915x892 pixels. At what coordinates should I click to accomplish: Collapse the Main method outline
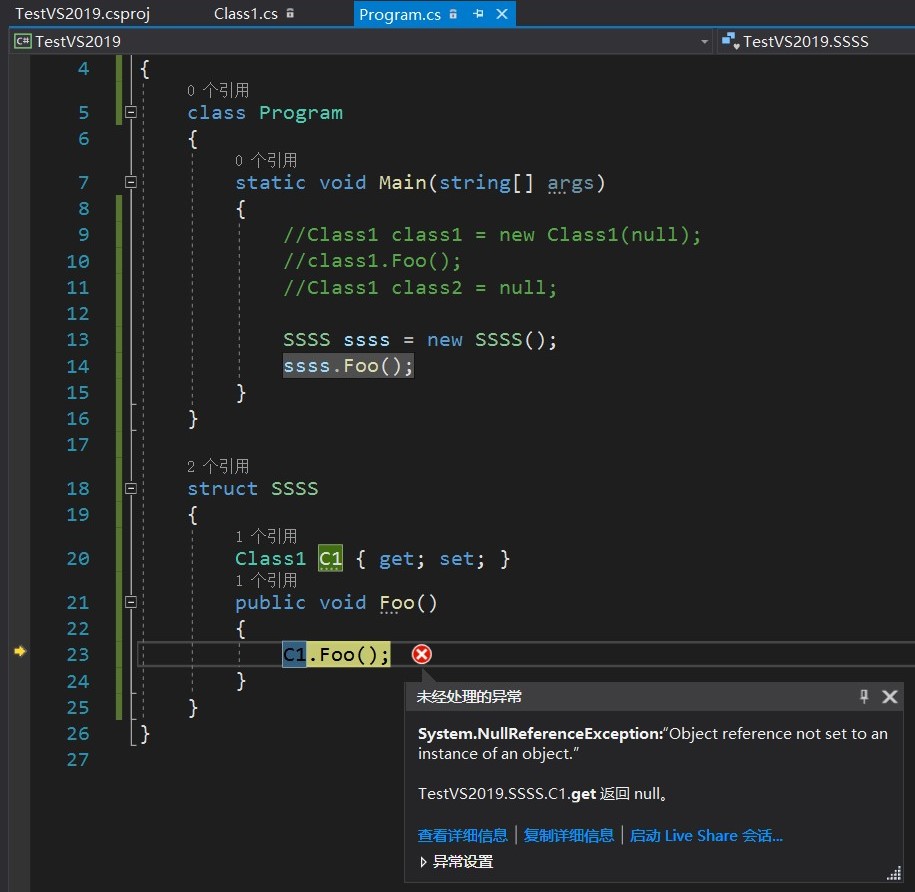(x=130, y=182)
